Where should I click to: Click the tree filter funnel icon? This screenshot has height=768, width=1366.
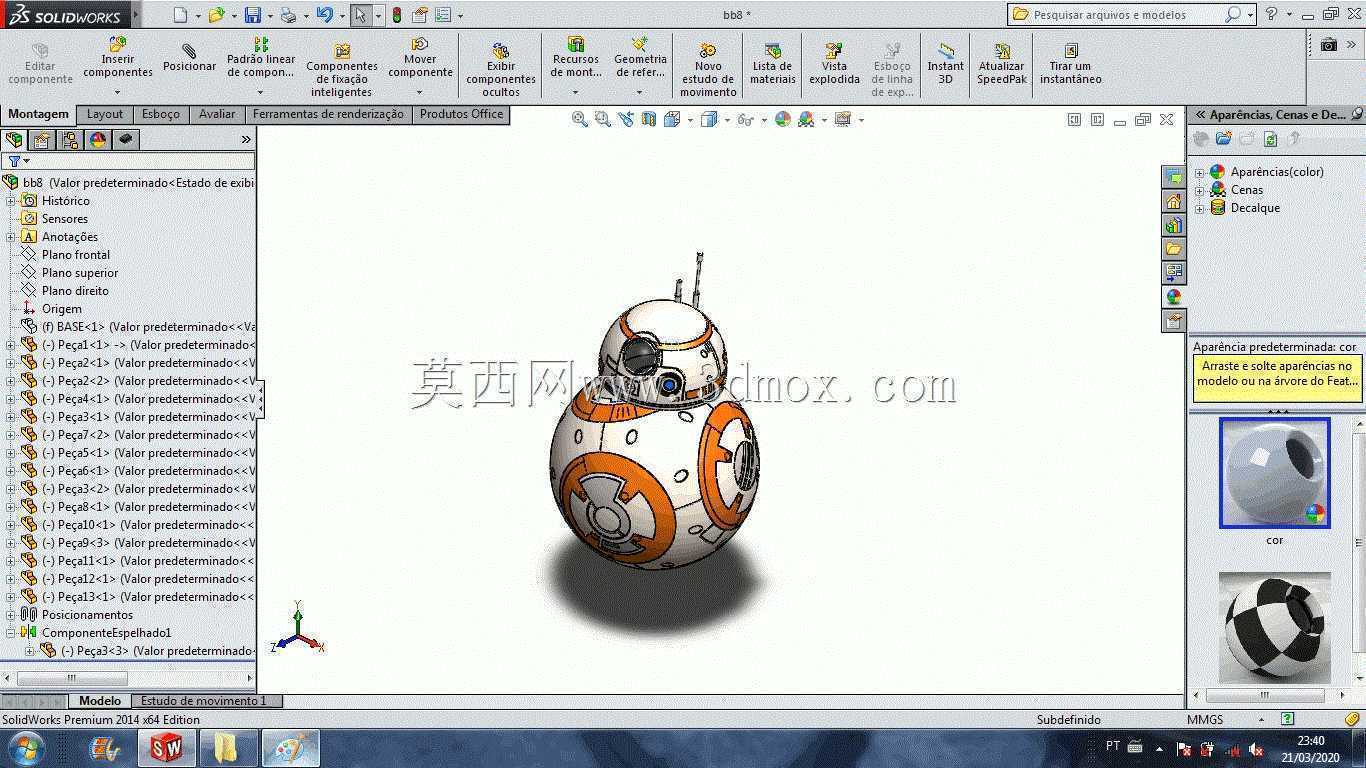point(14,161)
